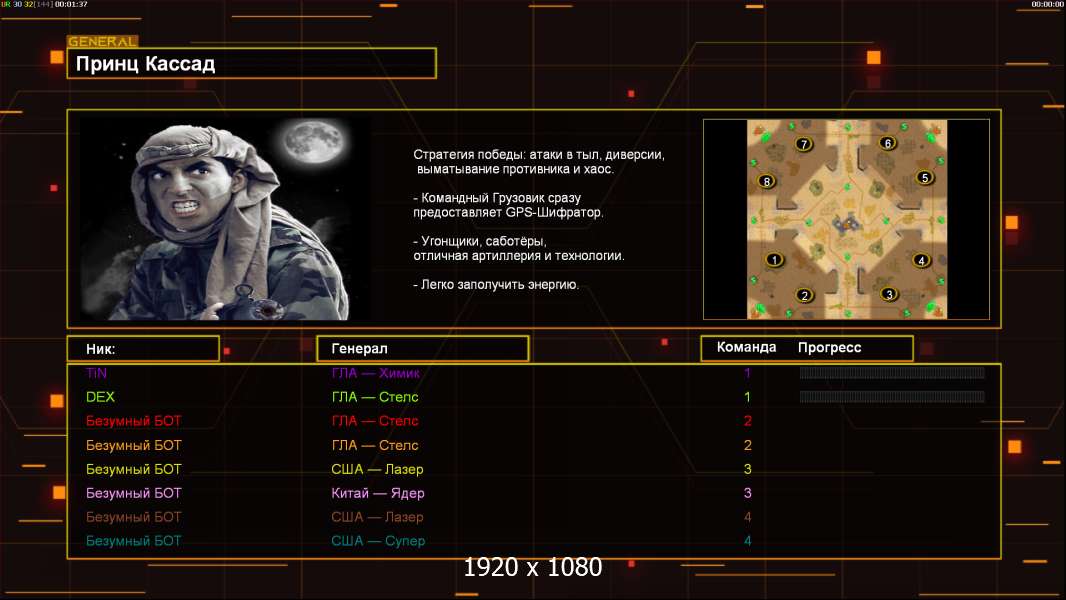
Task: Choose start position 7 on map
Action: pos(804,144)
